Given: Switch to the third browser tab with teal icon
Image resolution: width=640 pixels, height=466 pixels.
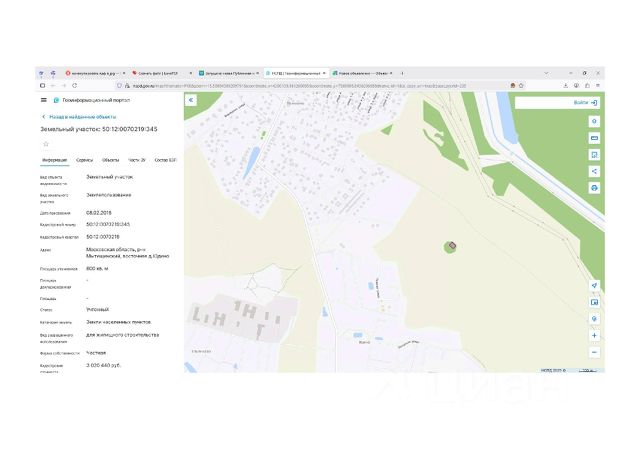Looking at the screenshot, I should [x=229, y=73].
